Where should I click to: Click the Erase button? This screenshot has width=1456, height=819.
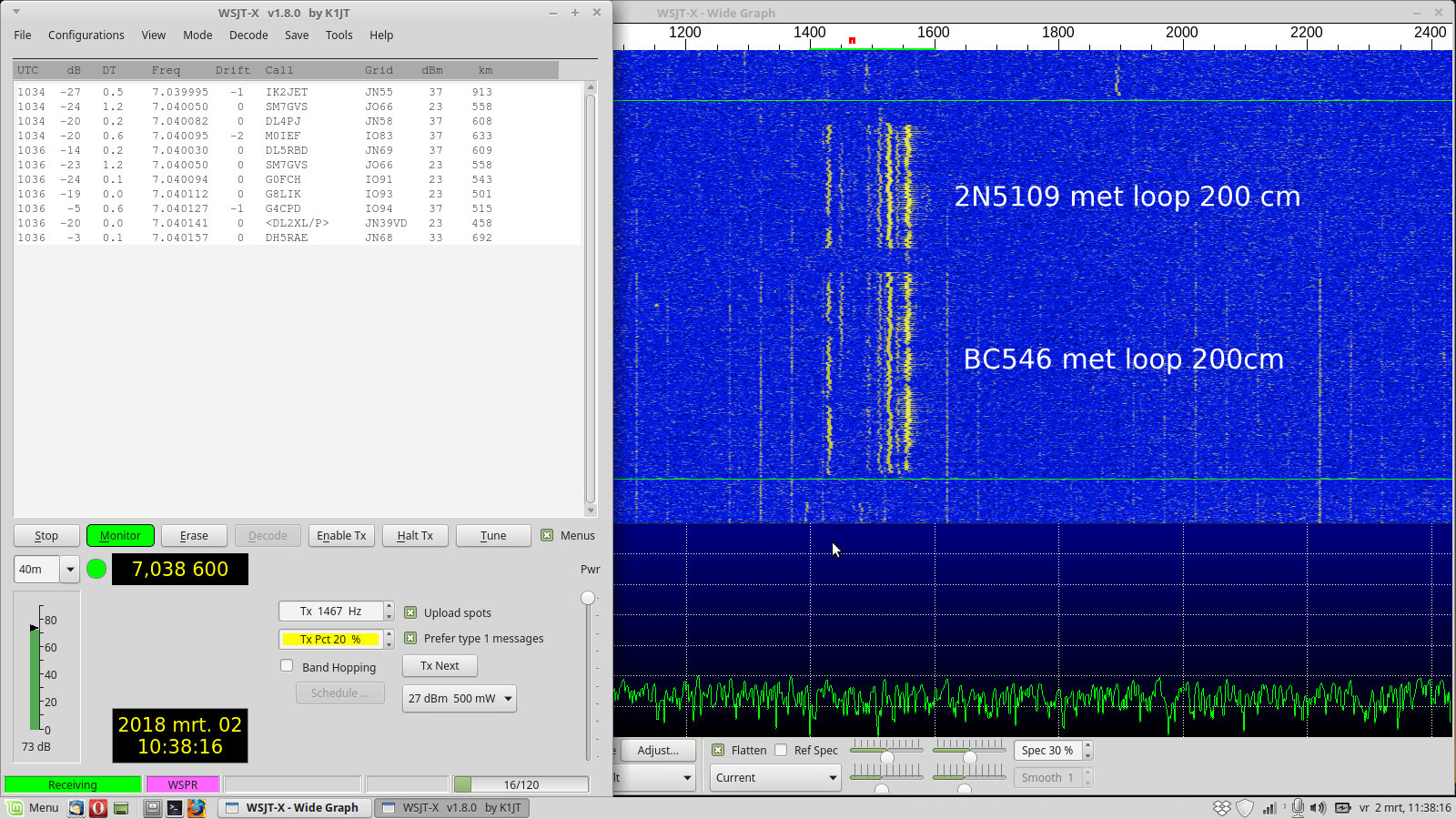coord(194,536)
